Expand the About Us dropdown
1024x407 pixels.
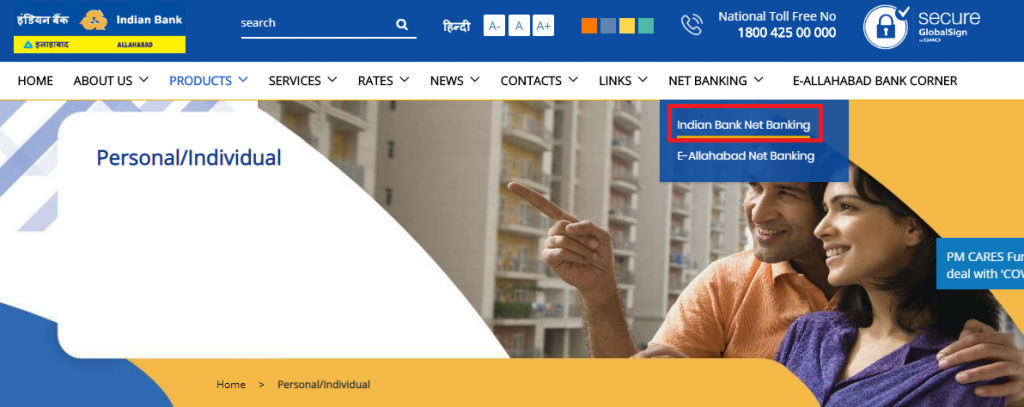pyautogui.click(x=111, y=80)
